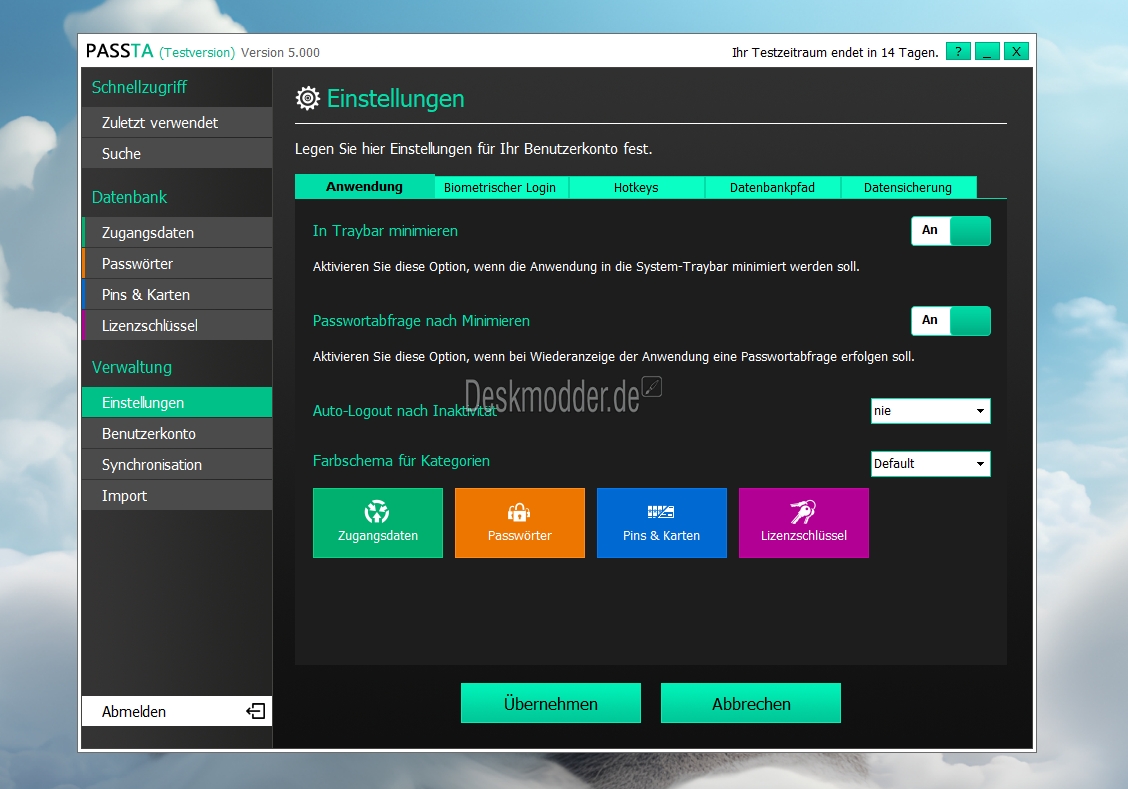The image size is (1128, 789).
Task: Expand the Farbschema für Kategorien dropdown
Action: point(930,464)
